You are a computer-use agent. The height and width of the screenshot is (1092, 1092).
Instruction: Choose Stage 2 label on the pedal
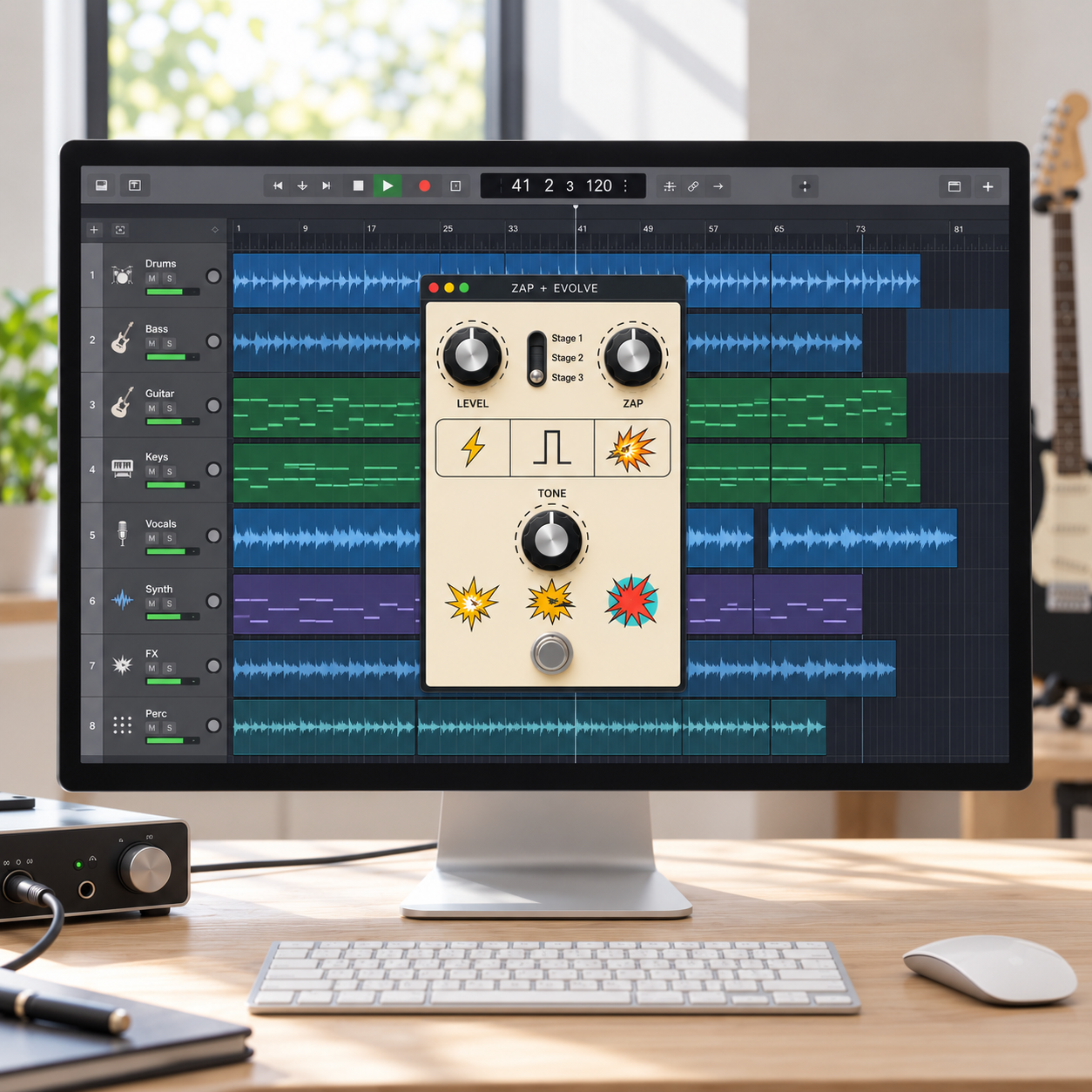567,358
